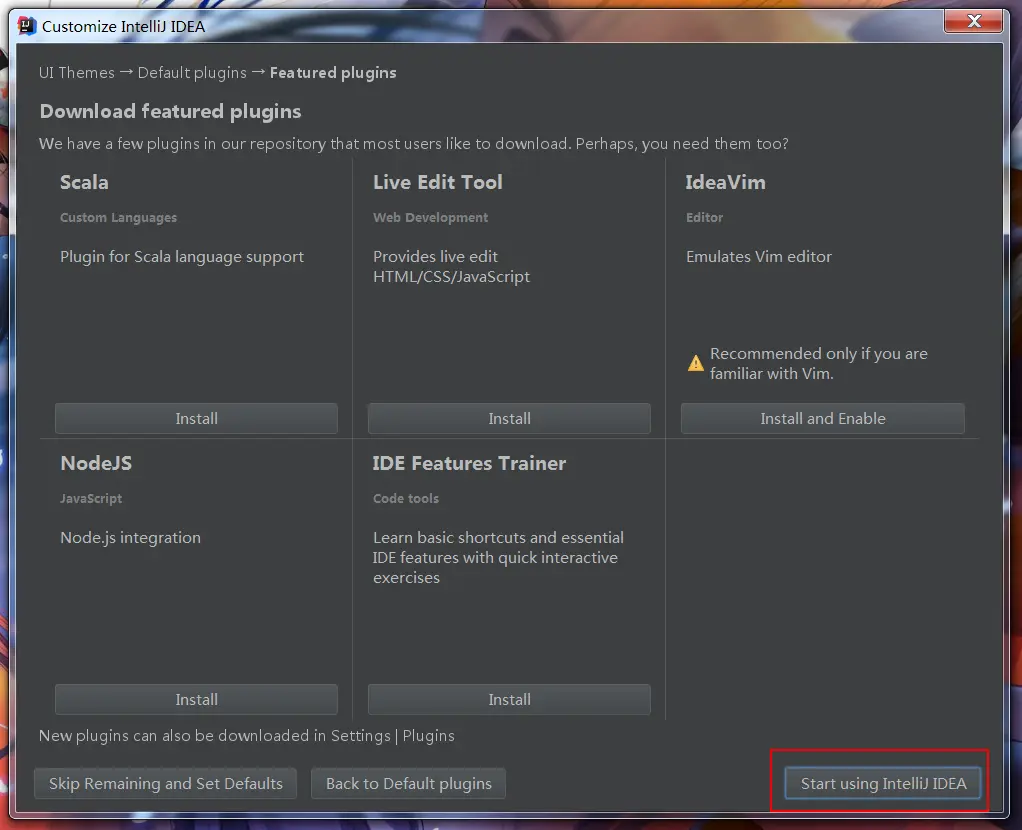Go Back to Default plugins
1022x830 pixels.
tap(409, 784)
